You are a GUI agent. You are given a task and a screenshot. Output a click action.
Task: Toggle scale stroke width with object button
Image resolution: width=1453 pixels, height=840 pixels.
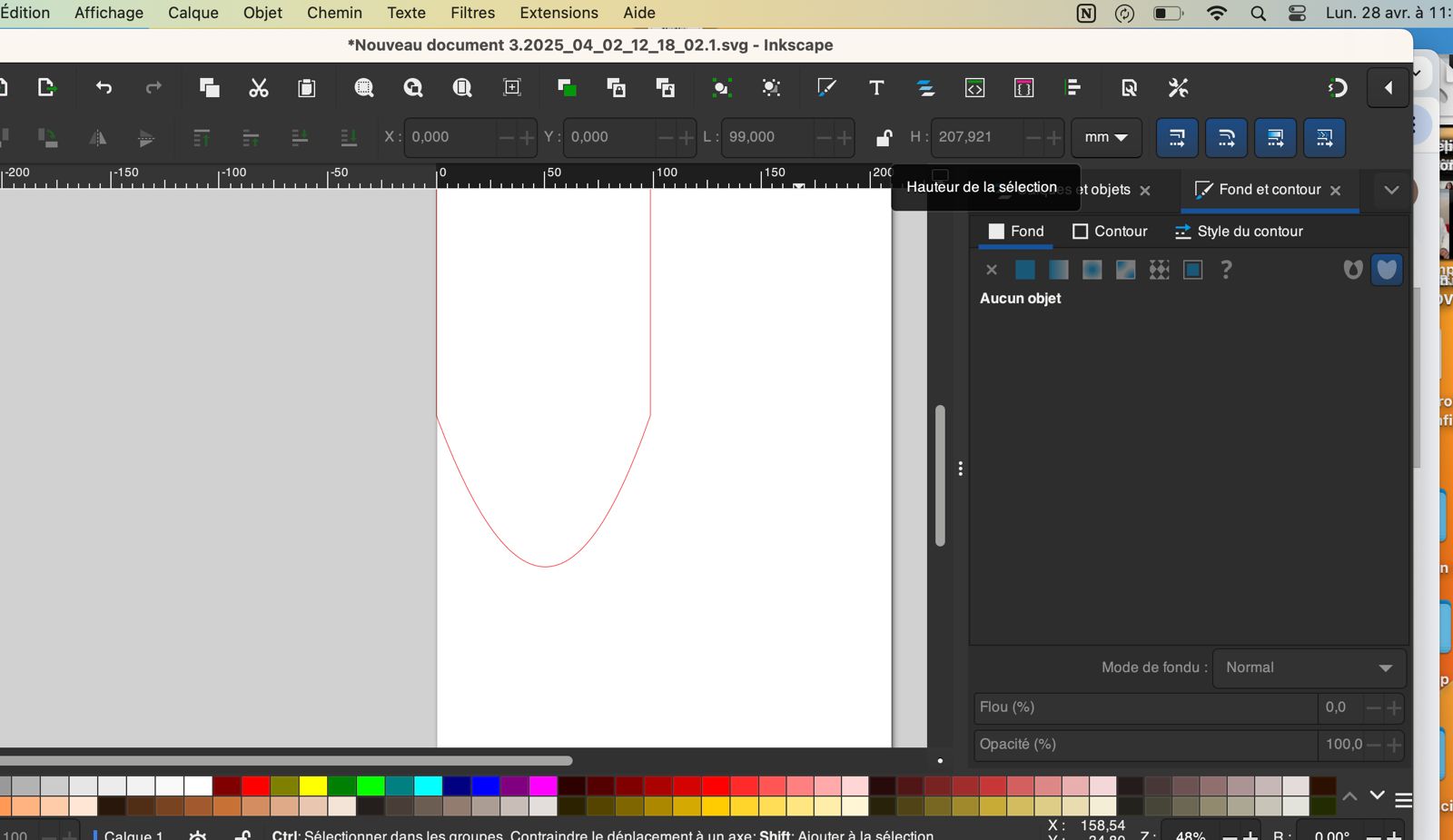[1177, 138]
